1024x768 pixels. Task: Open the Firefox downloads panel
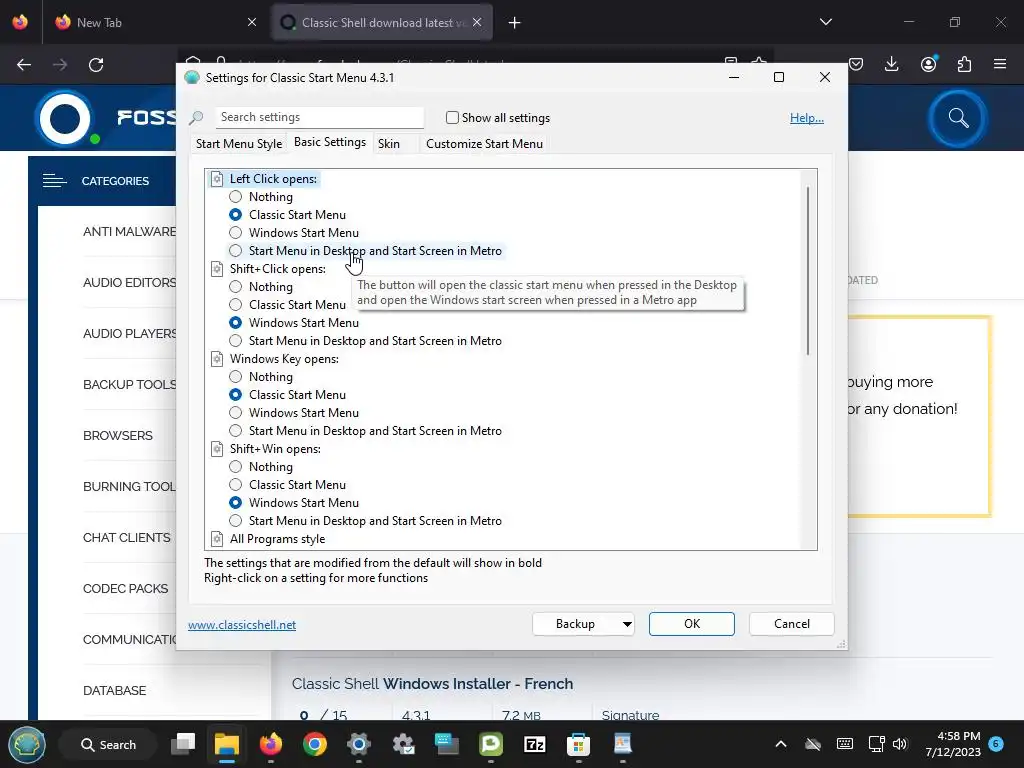891,64
